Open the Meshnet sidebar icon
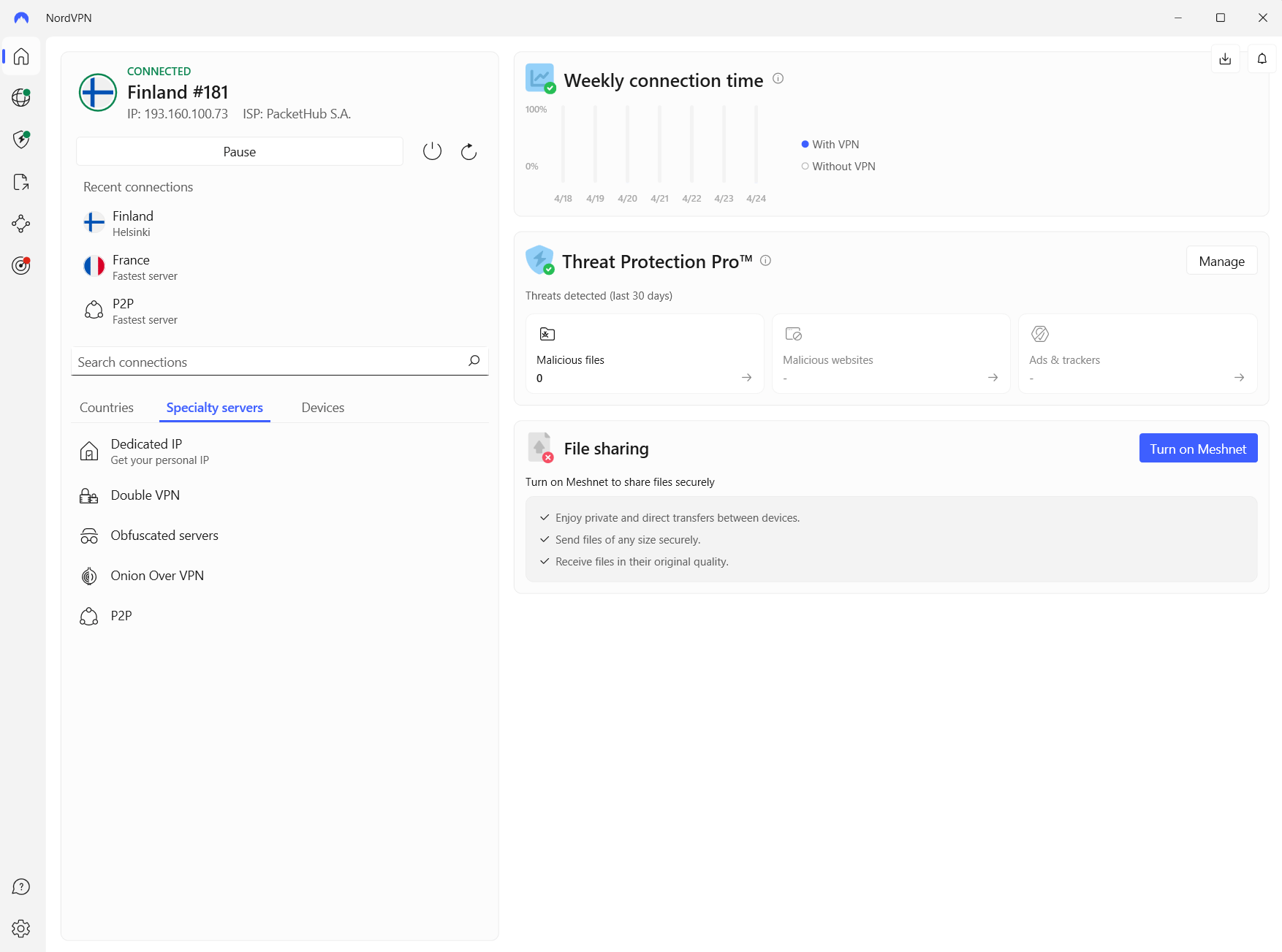The image size is (1282, 952). [x=21, y=224]
